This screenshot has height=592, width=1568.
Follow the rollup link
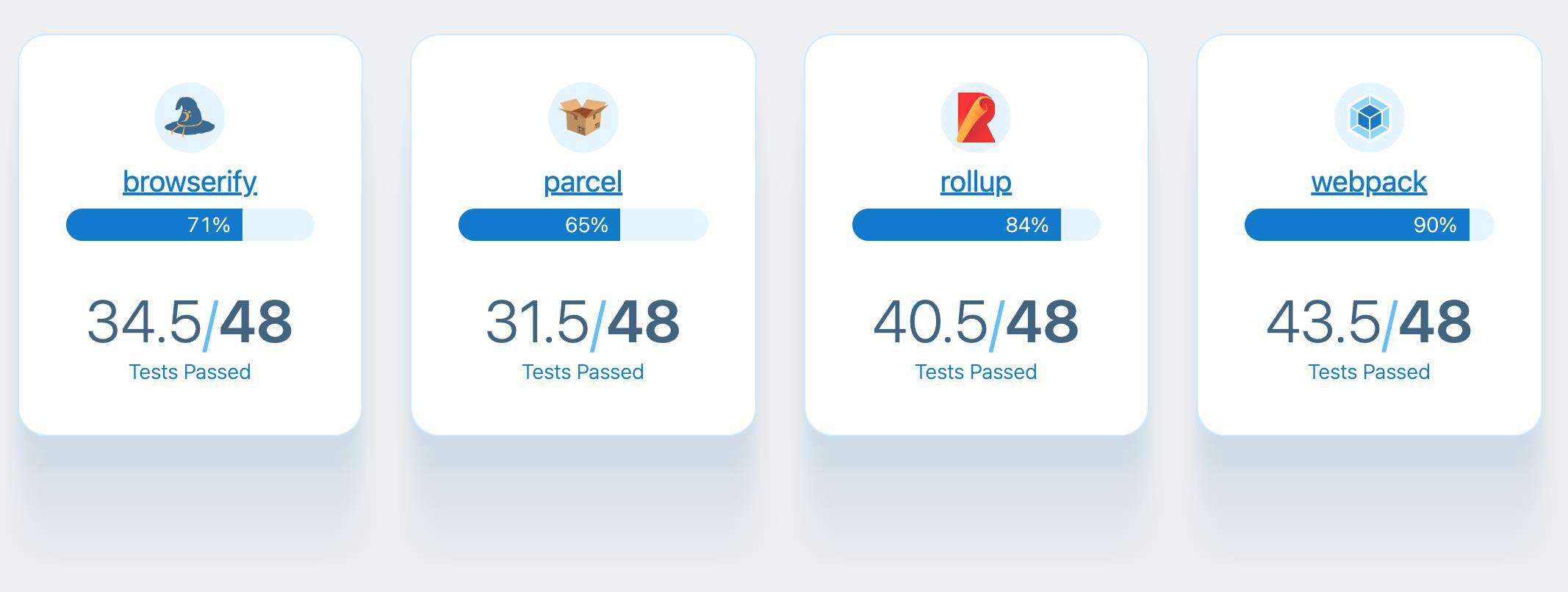point(976,181)
